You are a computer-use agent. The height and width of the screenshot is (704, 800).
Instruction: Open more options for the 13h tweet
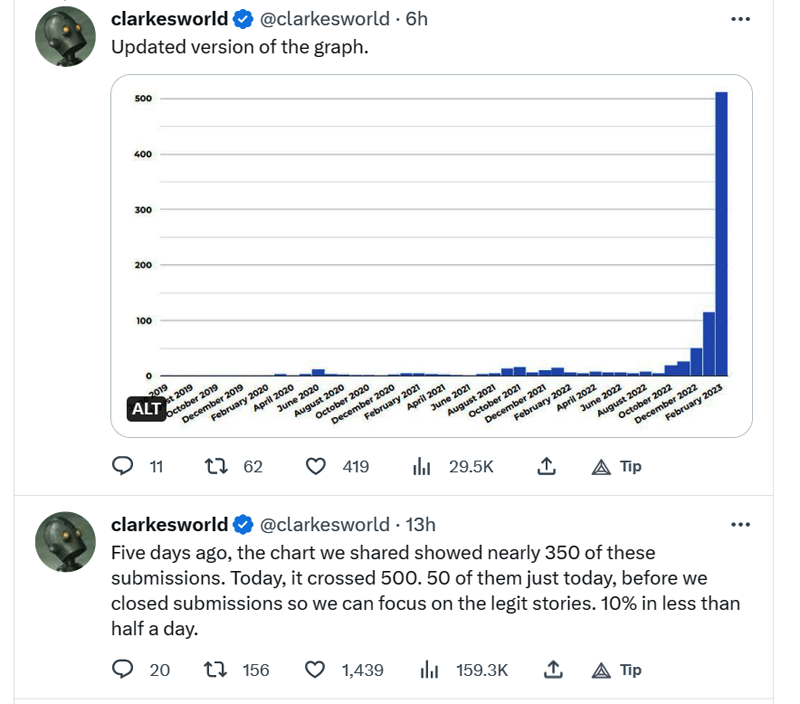click(x=740, y=524)
